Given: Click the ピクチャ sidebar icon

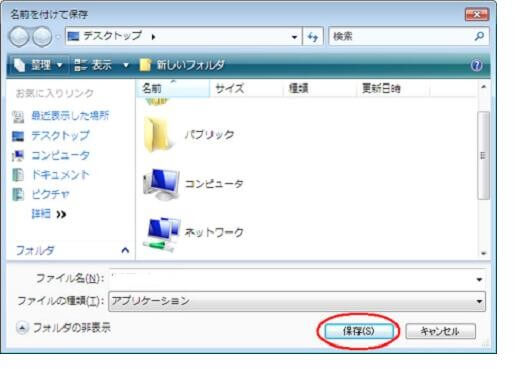Looking at the screenshot, I should [x=18, y=194].
